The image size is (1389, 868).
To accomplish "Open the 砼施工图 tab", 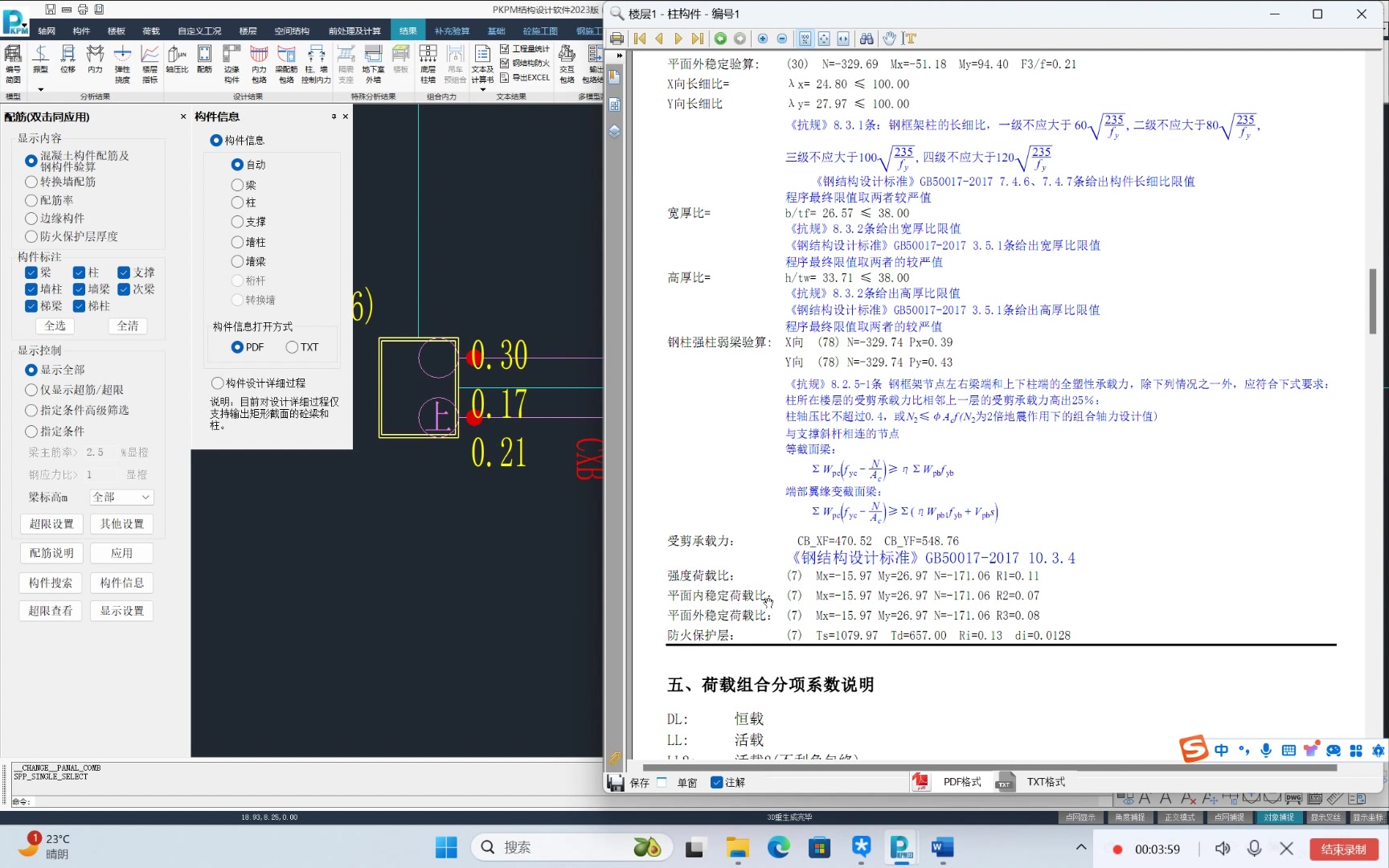I will pos(540,30).
